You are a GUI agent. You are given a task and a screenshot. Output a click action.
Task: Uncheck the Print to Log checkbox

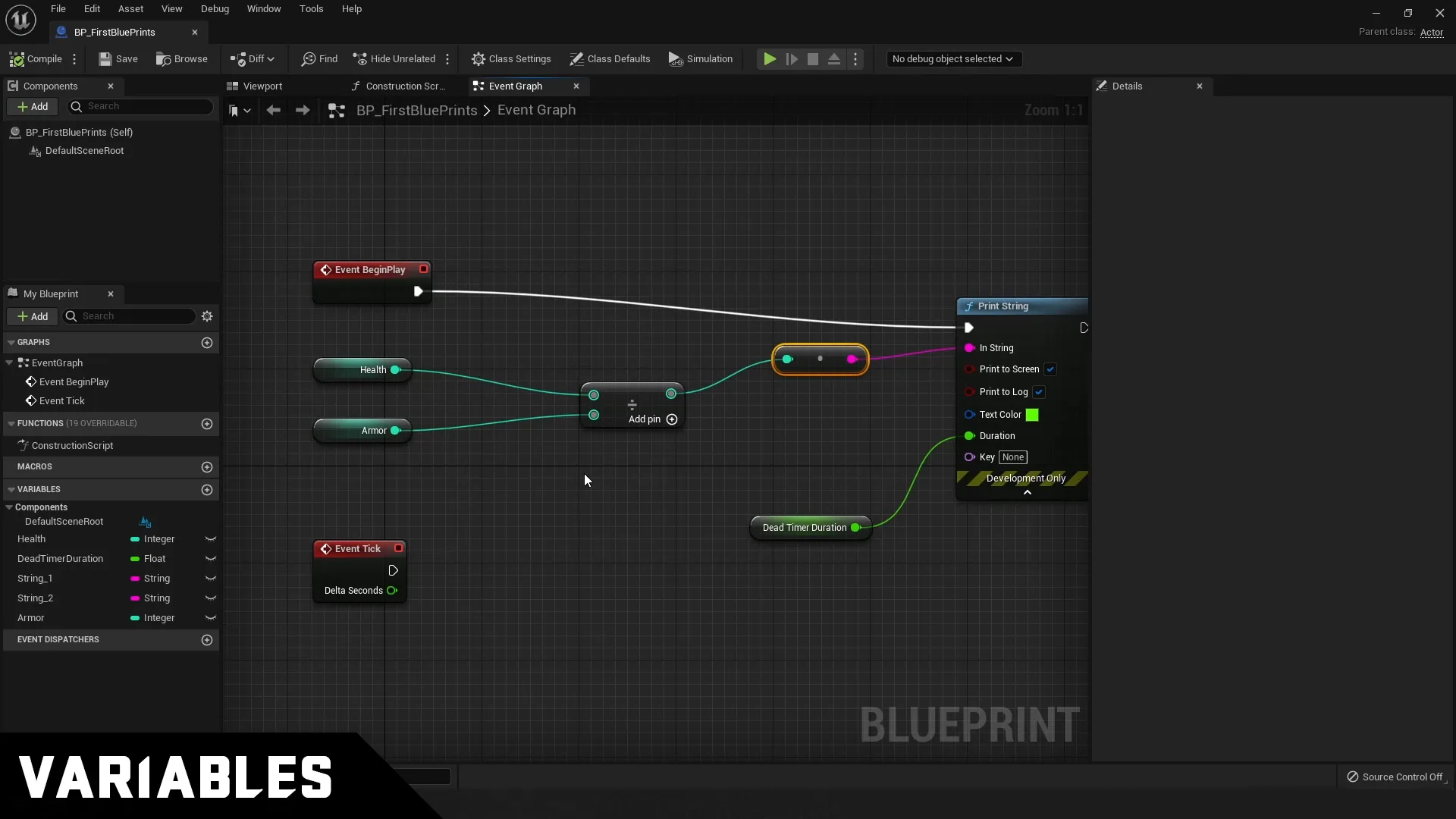(1039, 392)
